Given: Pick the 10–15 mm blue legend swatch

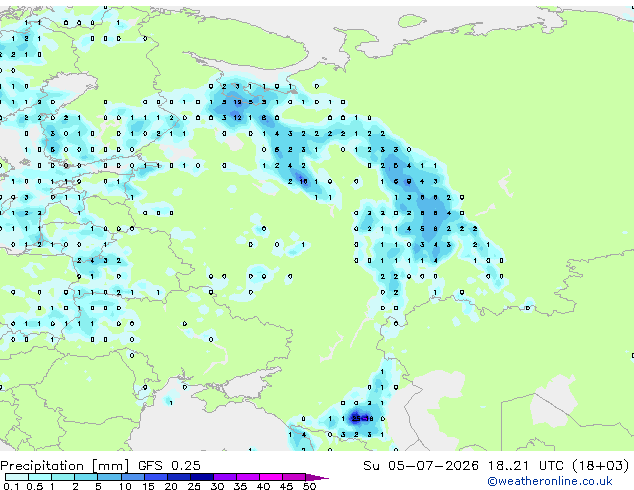Looking at the screenshot, I should coord(132,477).
